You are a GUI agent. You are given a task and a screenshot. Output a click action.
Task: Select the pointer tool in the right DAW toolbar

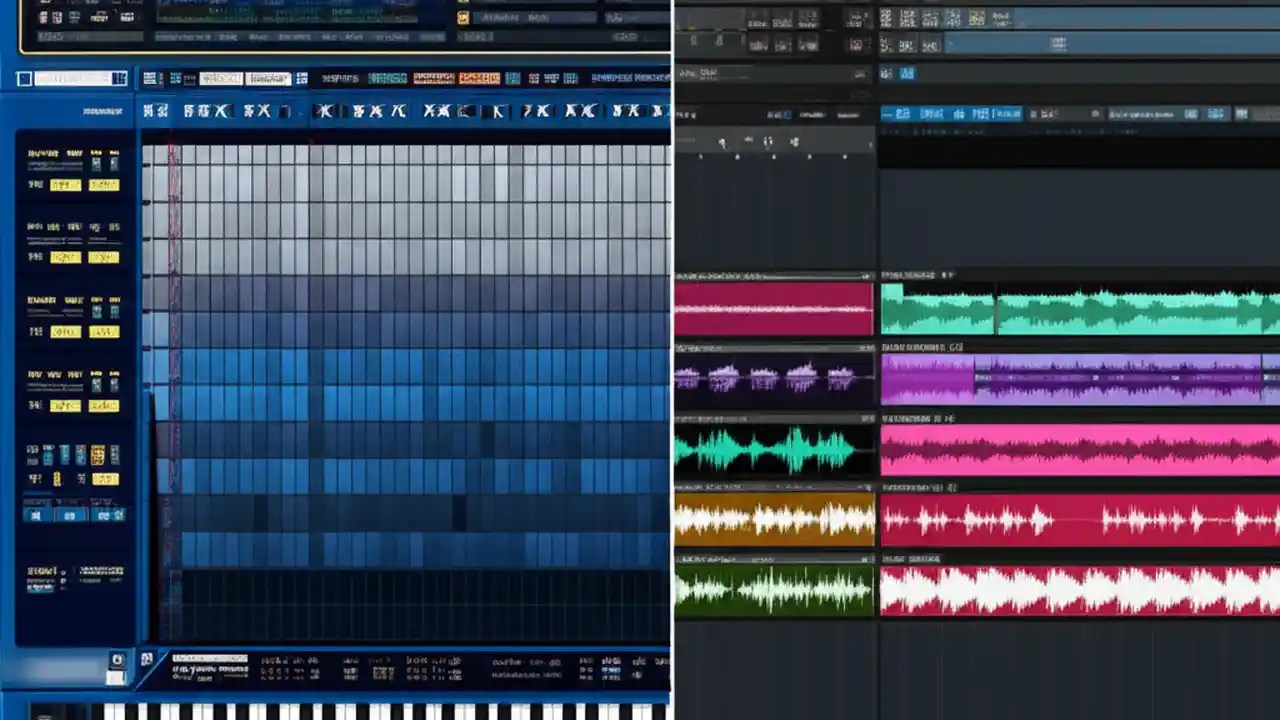point(888,113)
